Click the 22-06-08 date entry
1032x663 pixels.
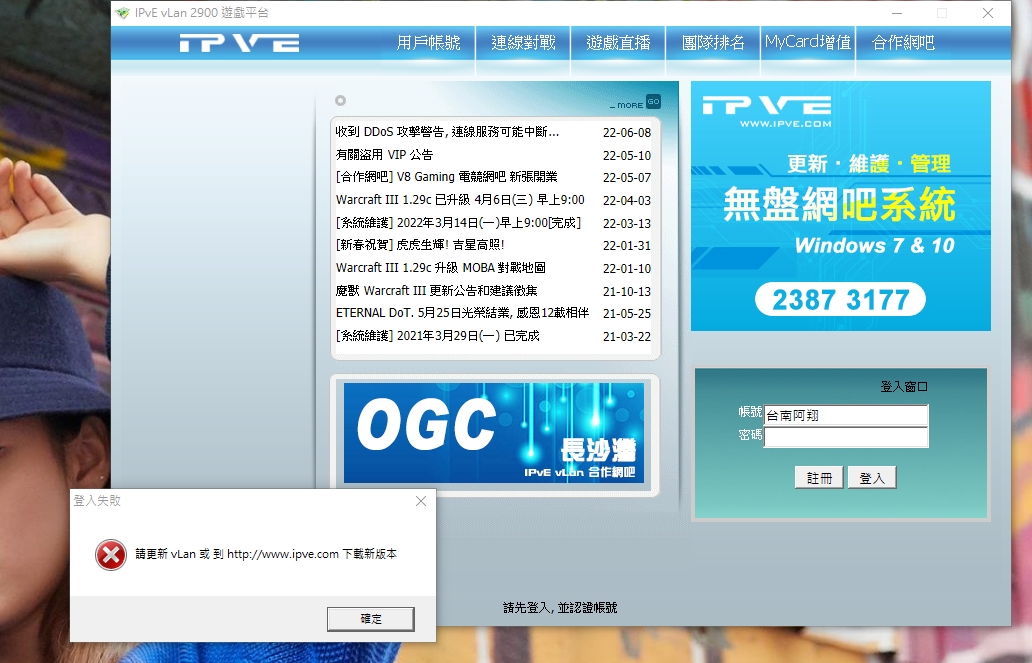click(627, 132)
